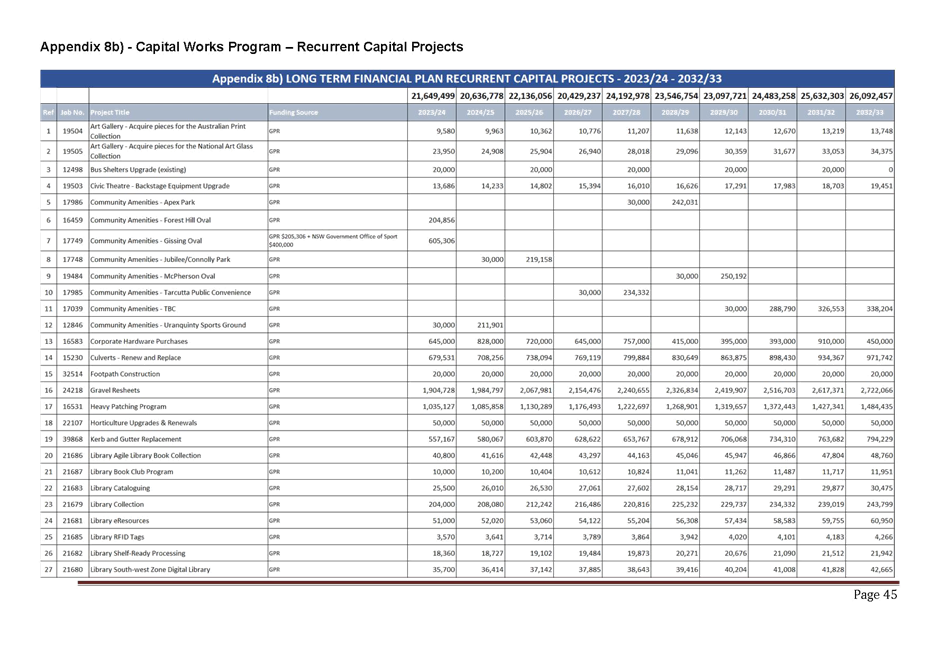
Task: Click 'Corporate Hardware Purchases' row title
Action: tap(139, 342)
